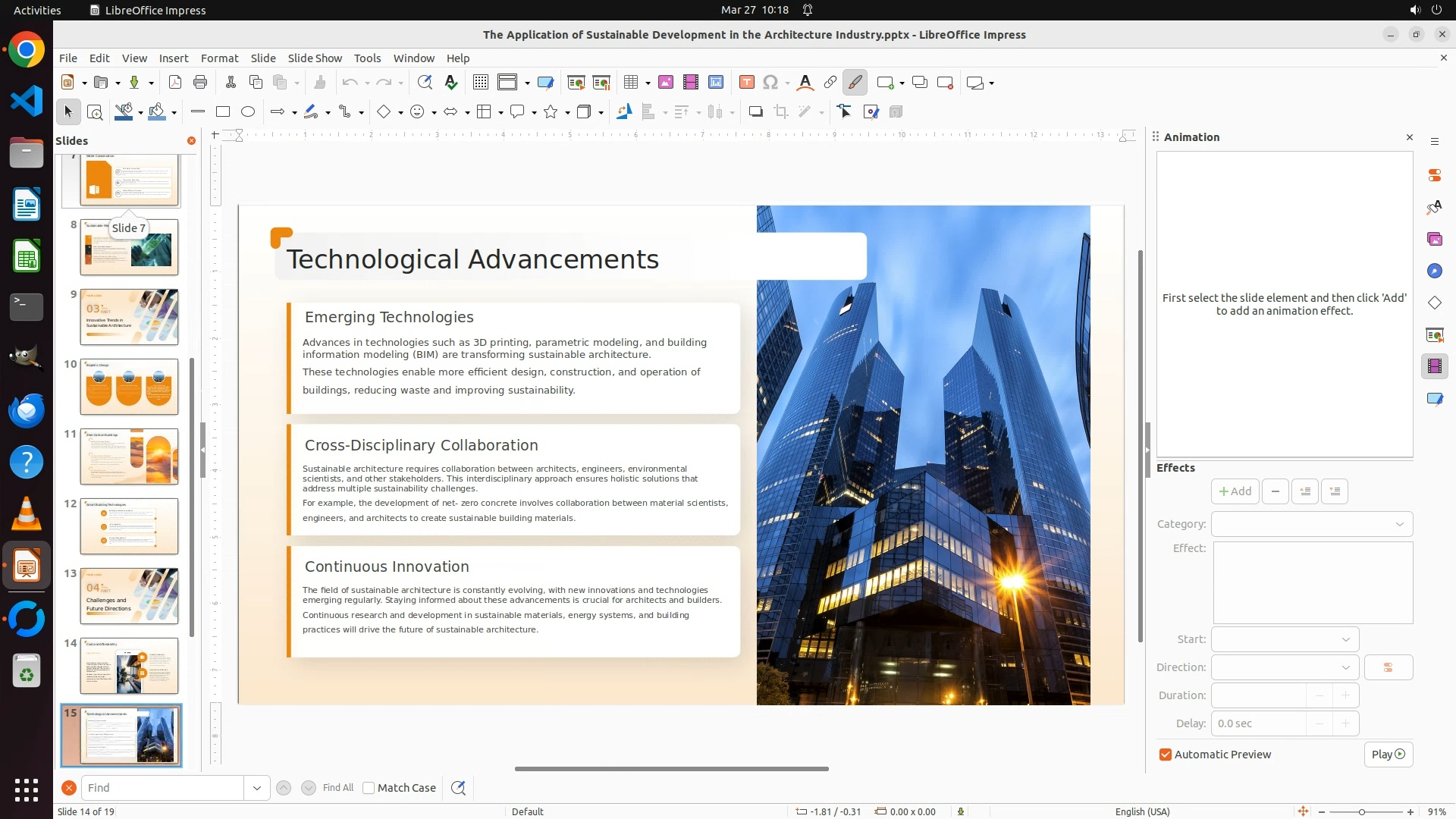Toggle the Display Grid icon

480,83
